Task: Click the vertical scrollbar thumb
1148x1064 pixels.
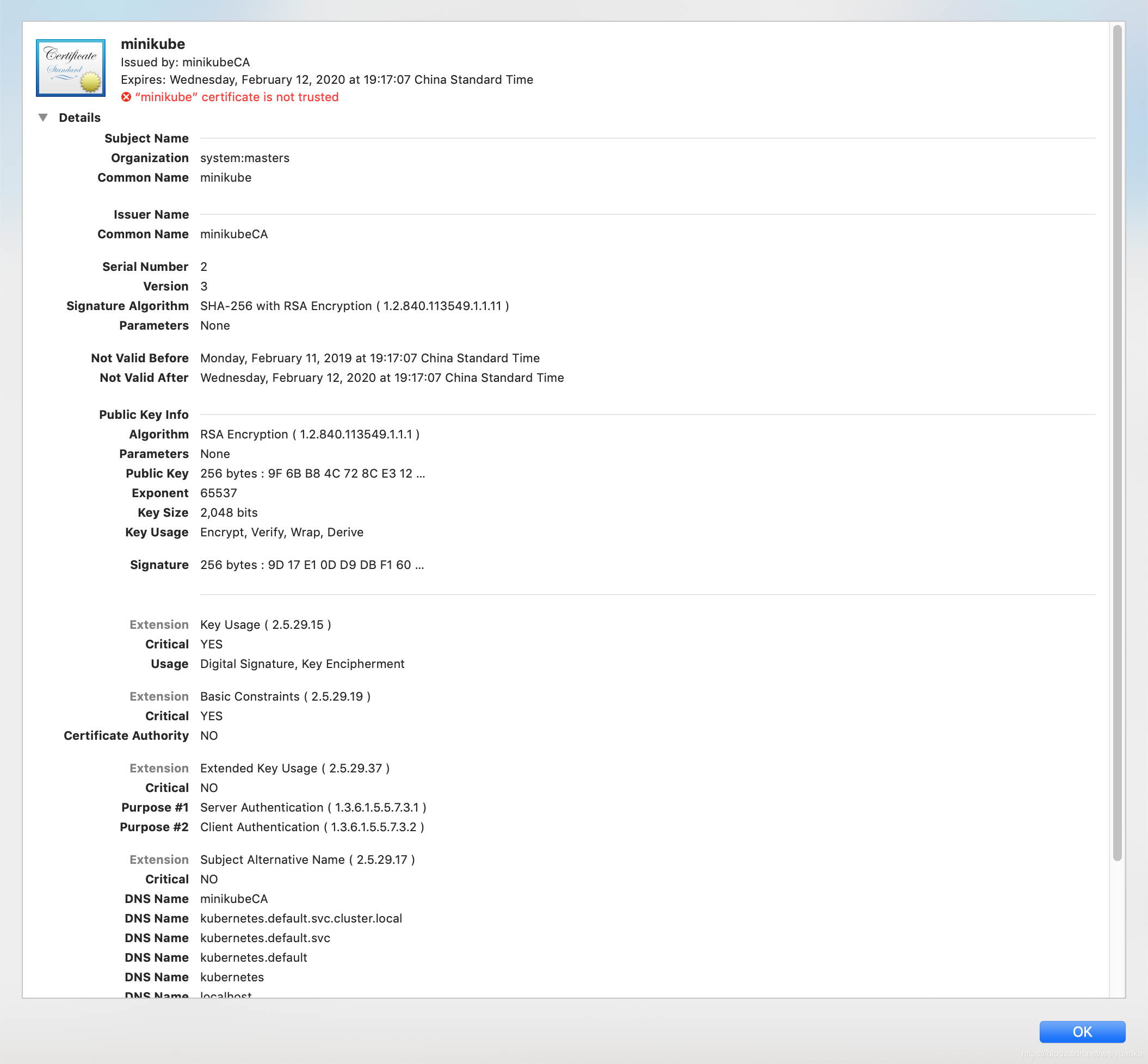Action: click(x=1117, y=443)
